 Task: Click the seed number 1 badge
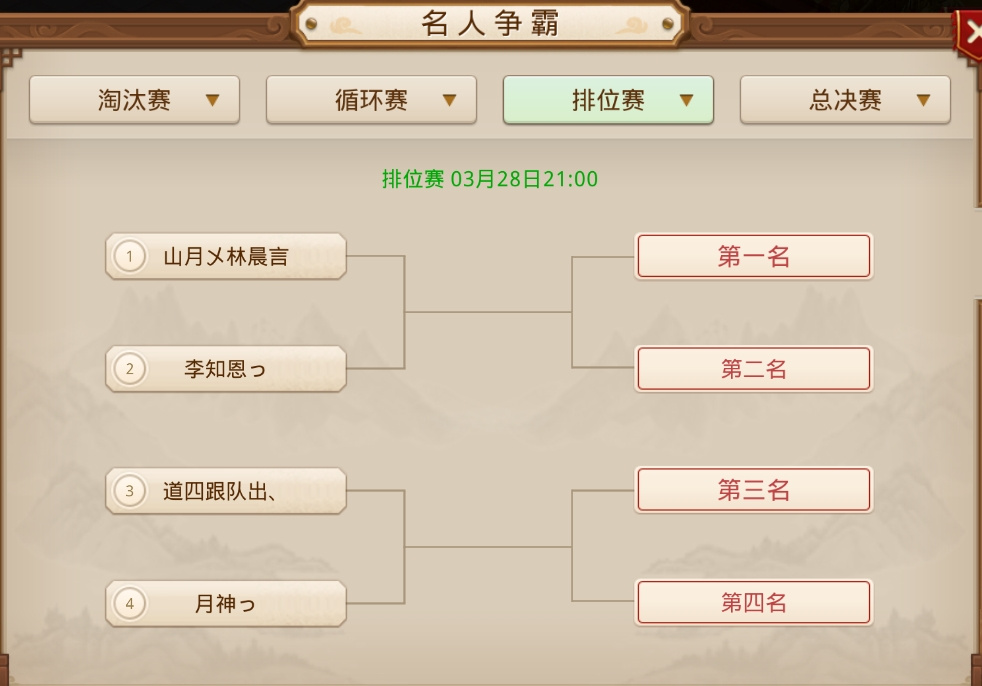(129, 257)
